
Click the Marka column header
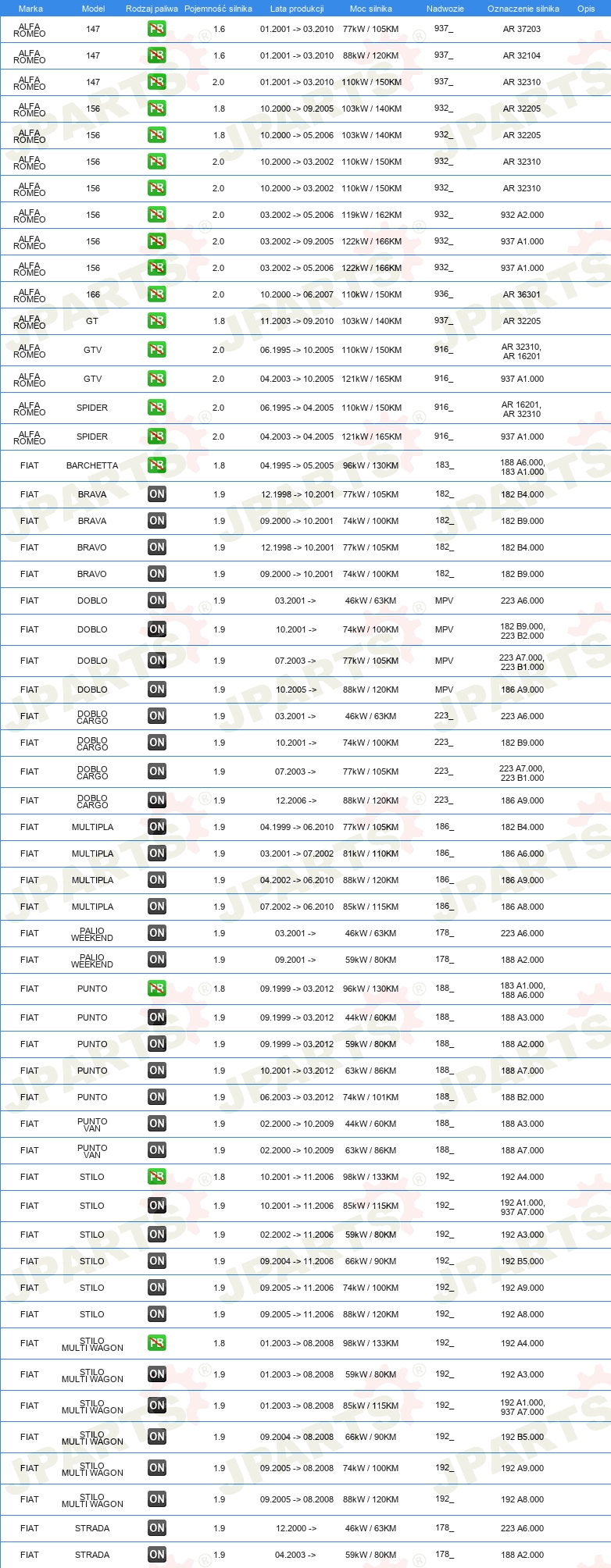pyautogui.click(x=30, y=9)
